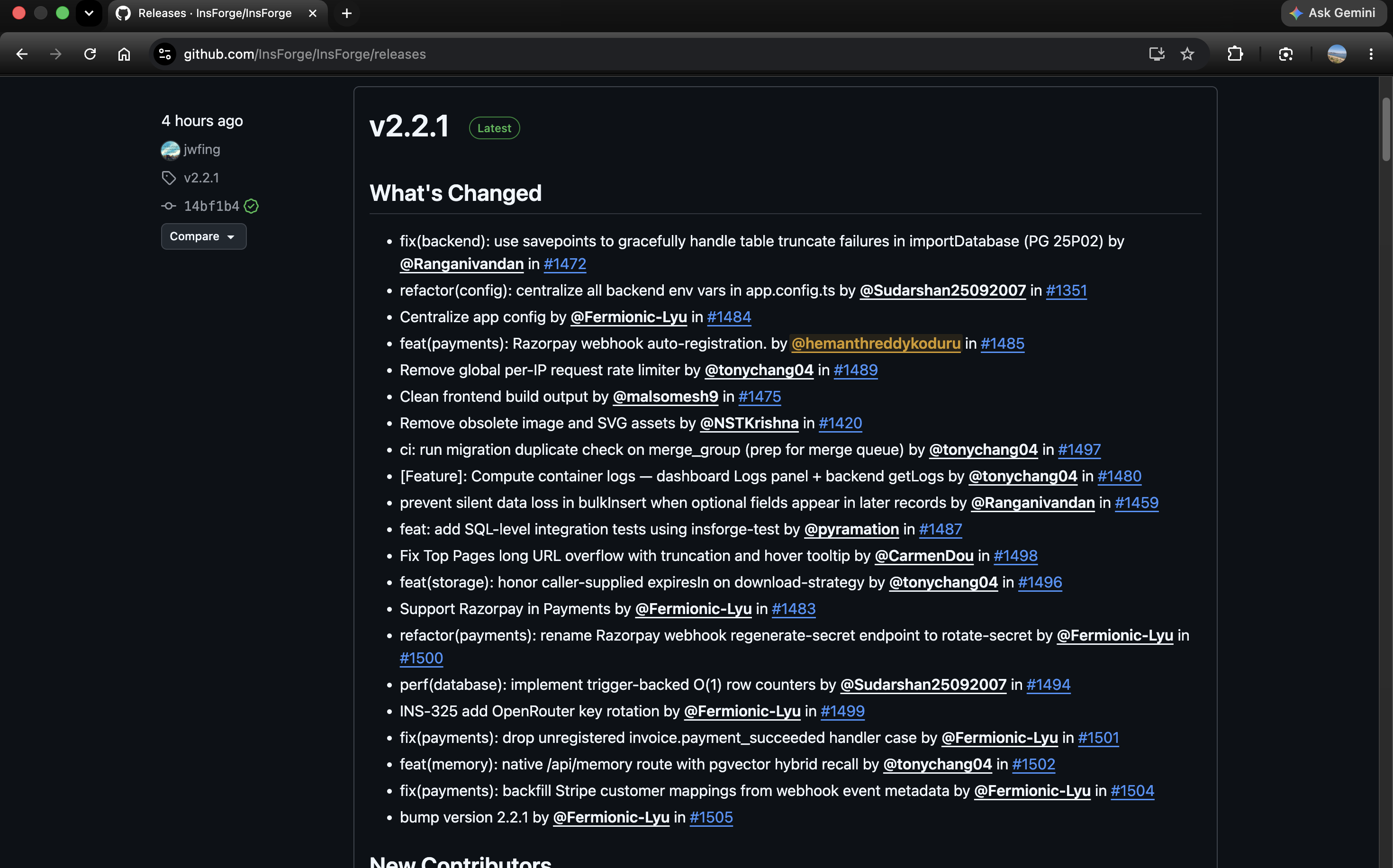Go back with the browser back arrow
Screen dimensions: 1393x868
(x=22, y=54)
